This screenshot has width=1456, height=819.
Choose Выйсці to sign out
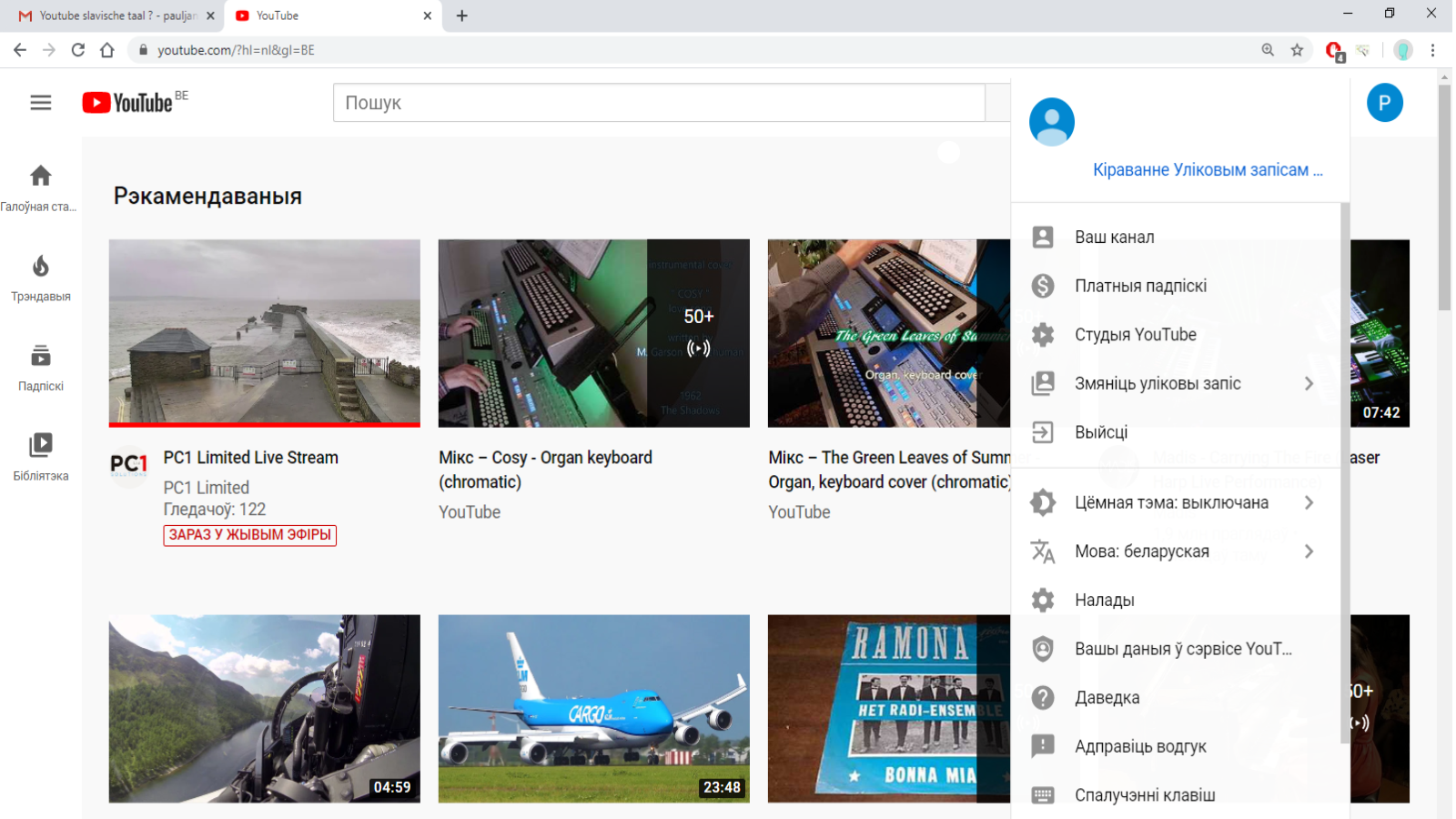point(1101,432)
